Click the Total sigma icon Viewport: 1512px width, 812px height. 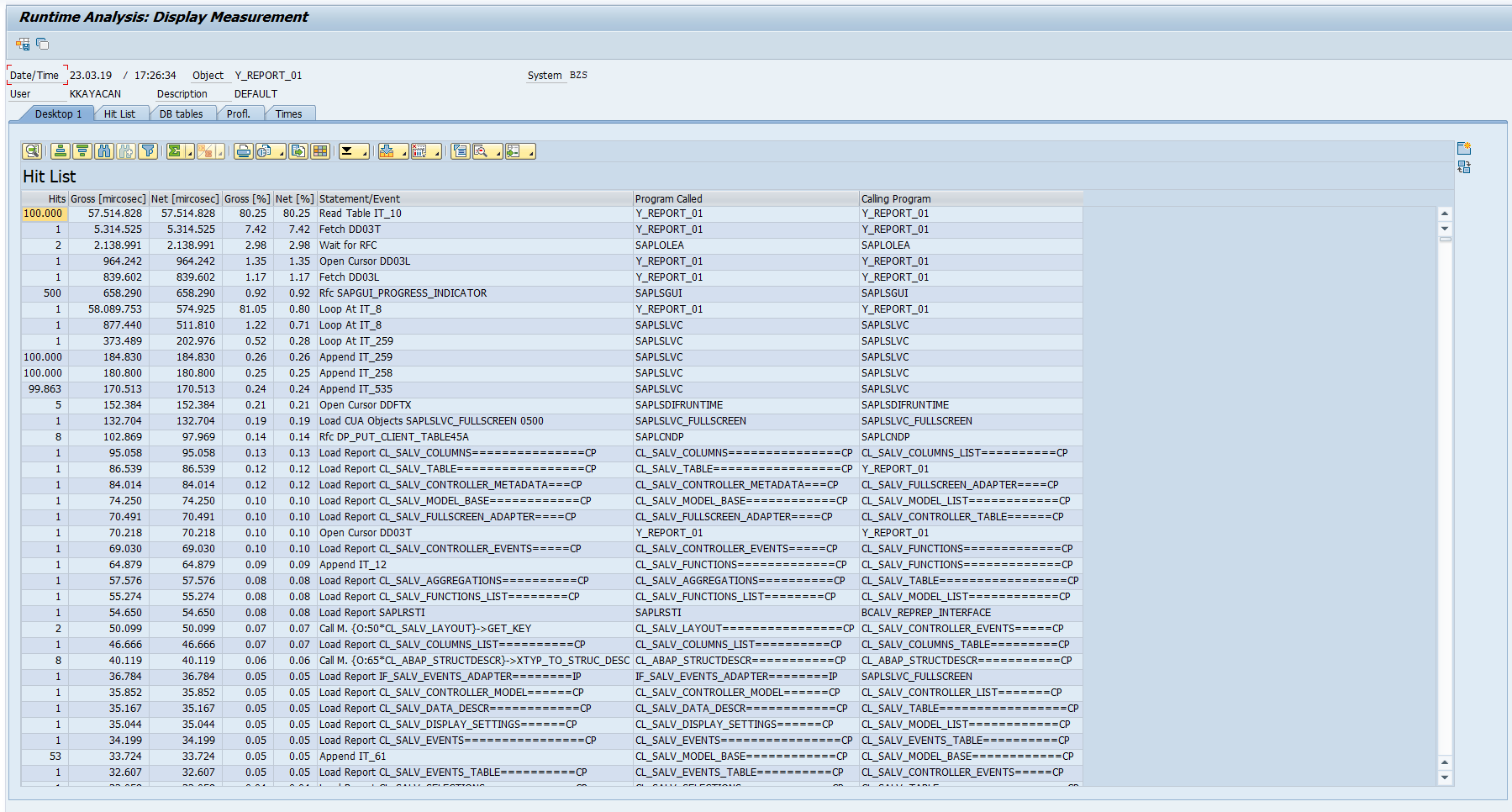click(x=175, y=151)
